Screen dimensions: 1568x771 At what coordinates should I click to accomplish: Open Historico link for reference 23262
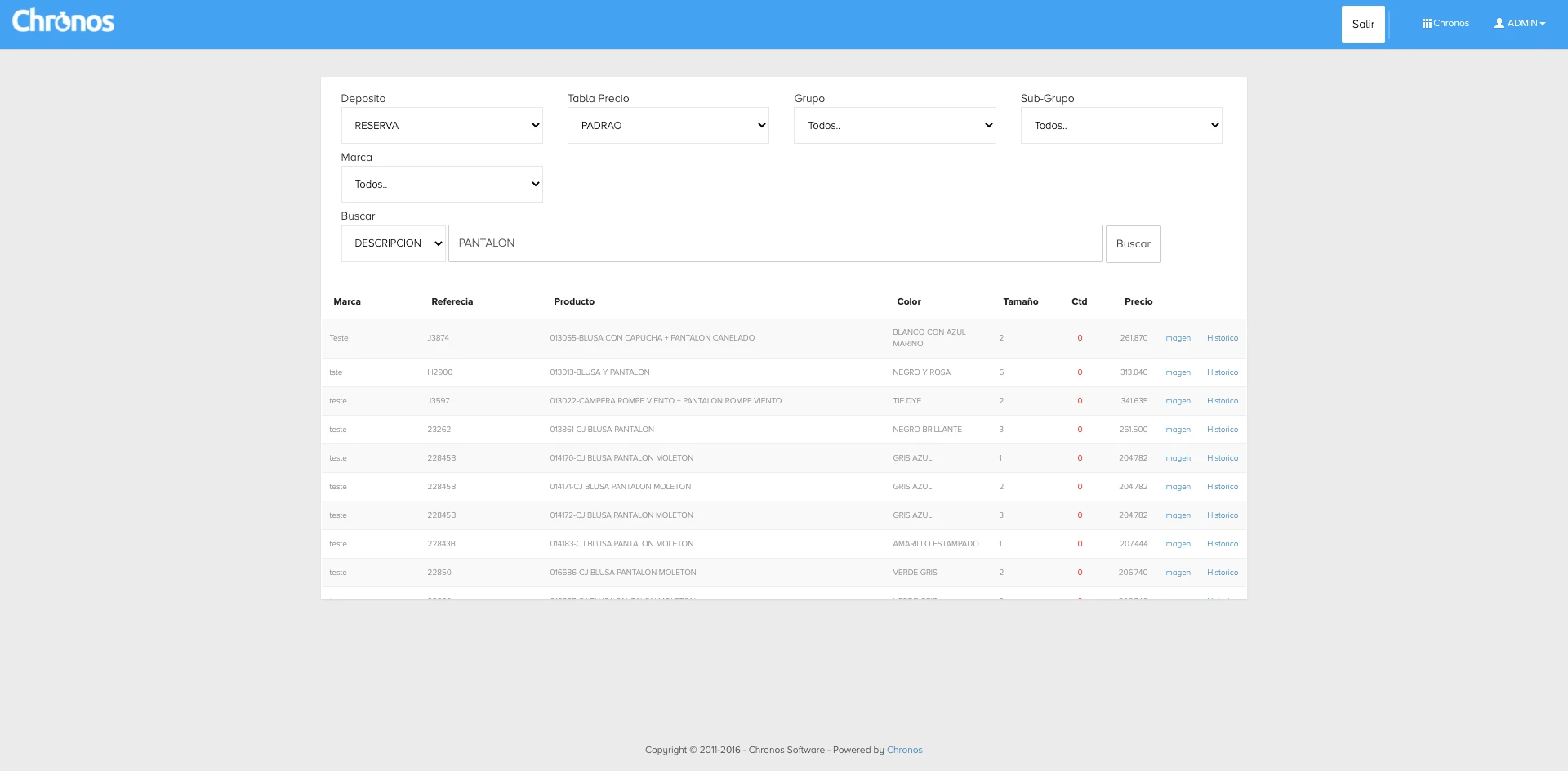coord(1223,430)
